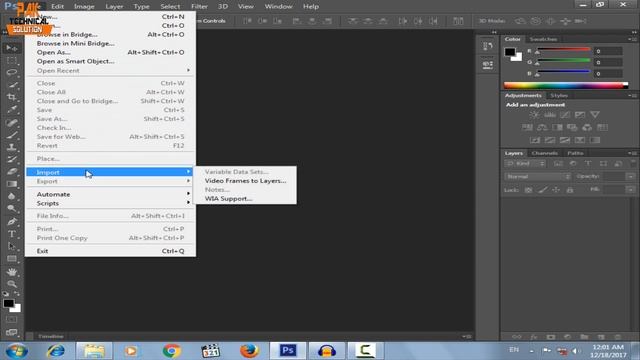
Task: Open the Filter menu
Action: coord(199,7)
